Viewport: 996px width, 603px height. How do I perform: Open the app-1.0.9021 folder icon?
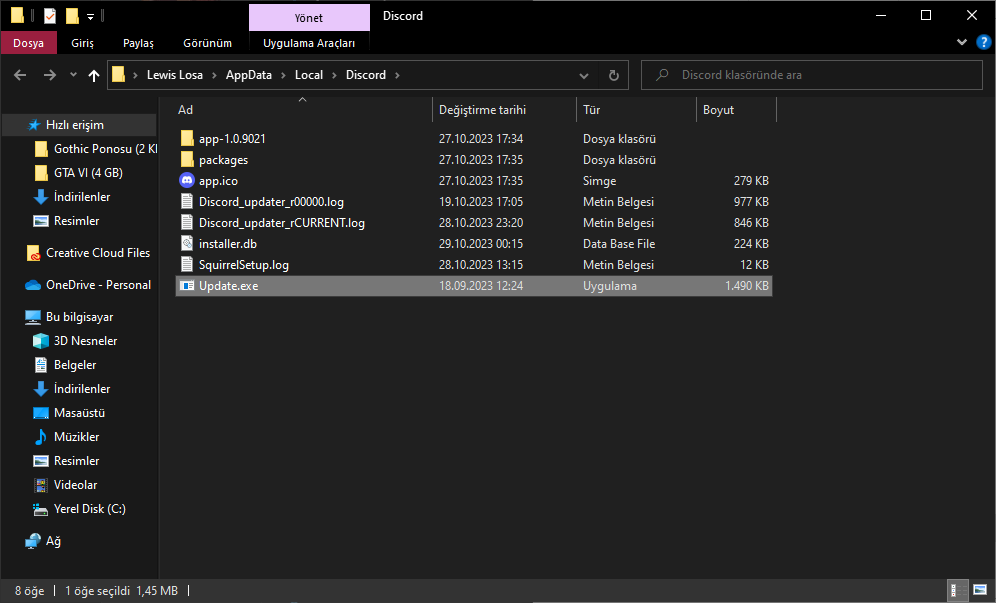(187, 139)
